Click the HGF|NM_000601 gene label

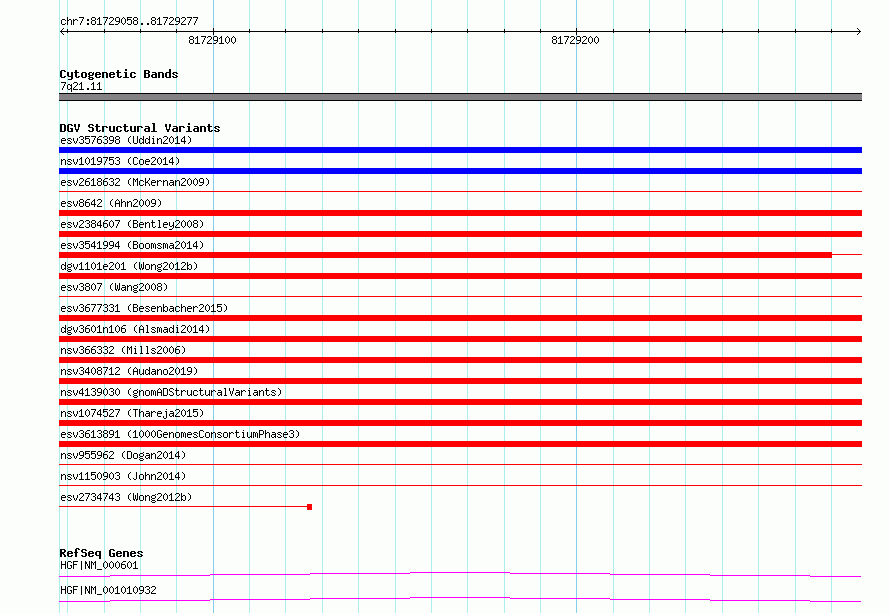[x=99, y=565]
